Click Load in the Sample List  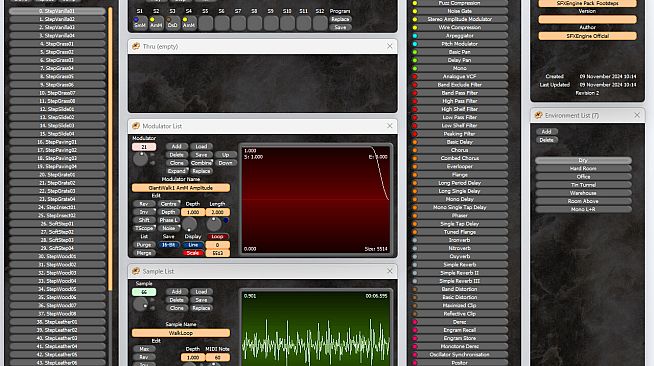coord(201,292)
